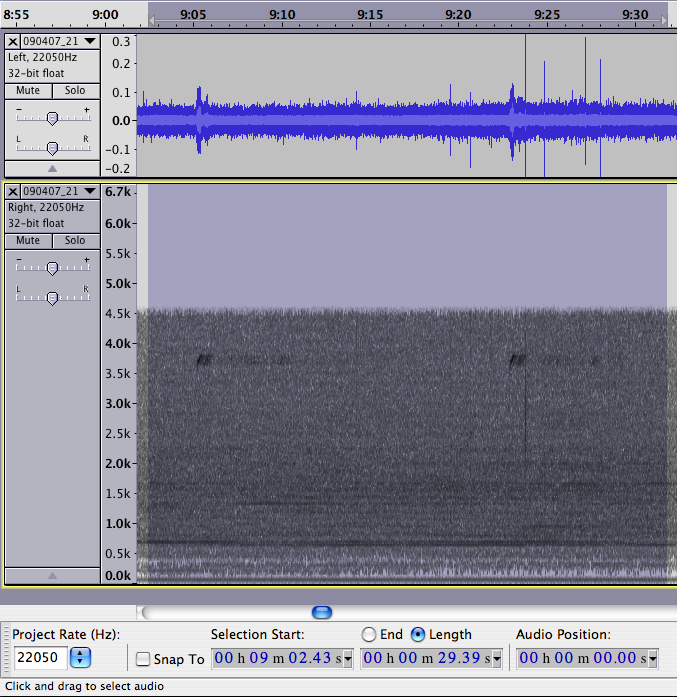Mute the Left channel track
677x697 pixels.
[28, 90]
